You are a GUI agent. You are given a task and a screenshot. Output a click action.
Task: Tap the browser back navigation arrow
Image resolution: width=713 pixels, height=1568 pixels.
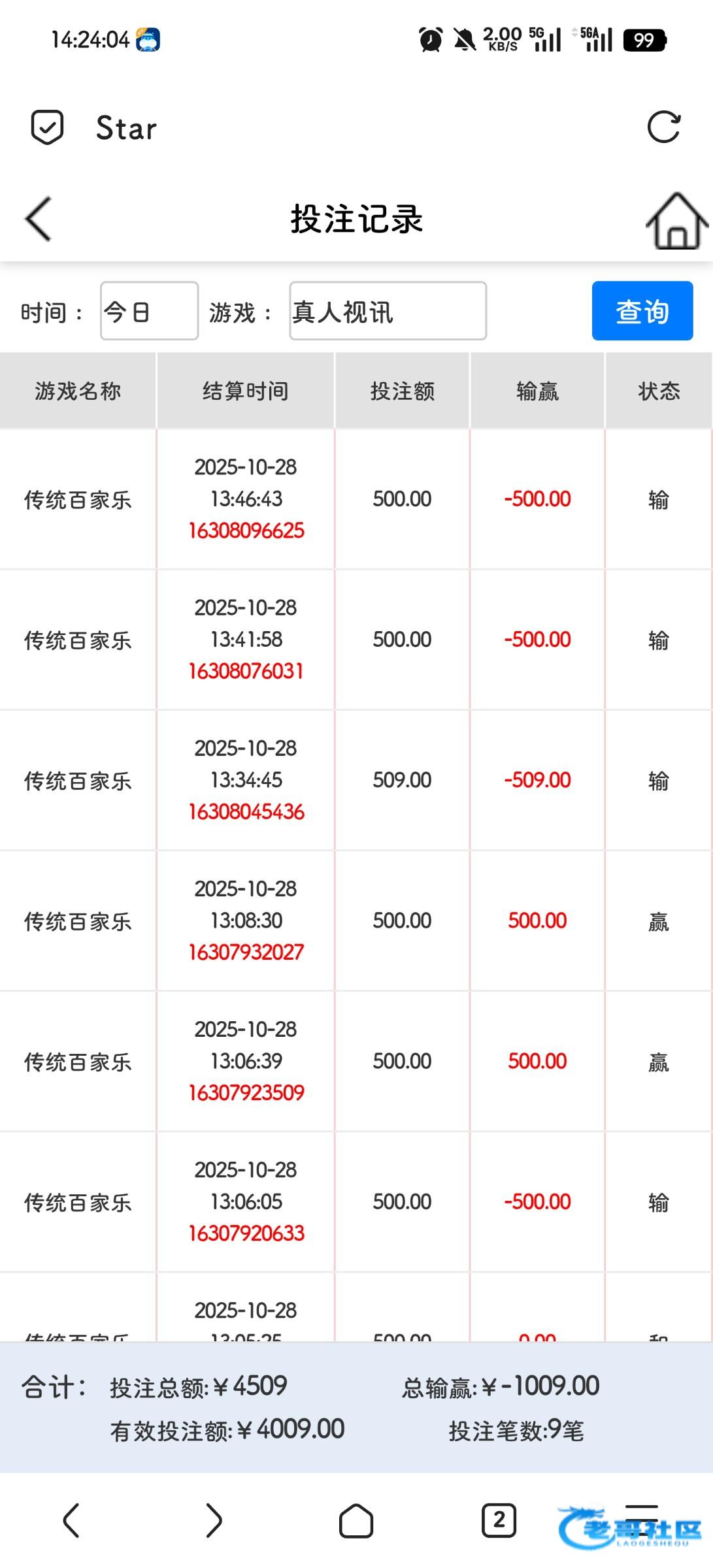click(71, 1520)
